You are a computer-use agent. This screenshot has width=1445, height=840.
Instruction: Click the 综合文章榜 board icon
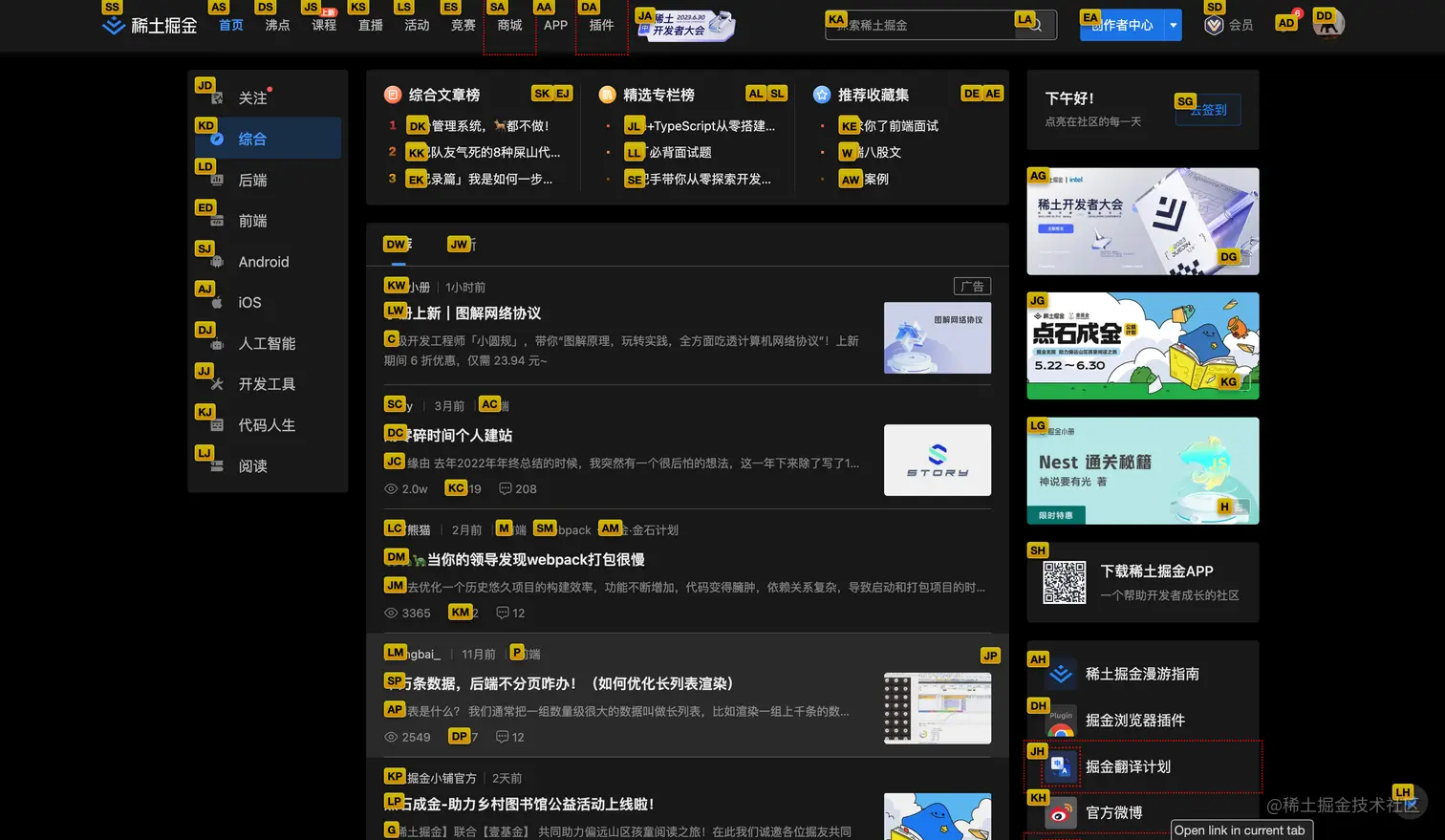coord(392,95)
